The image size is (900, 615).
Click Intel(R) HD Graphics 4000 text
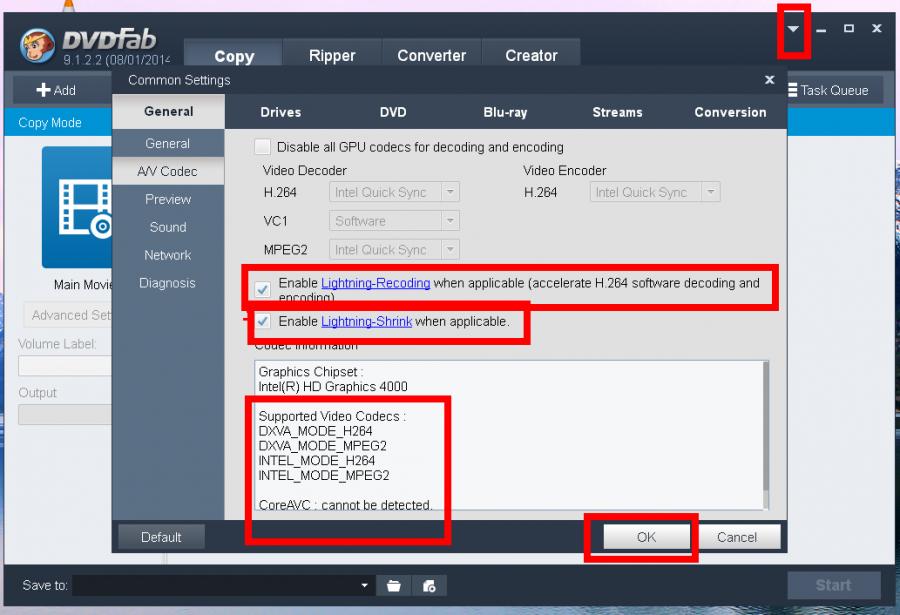[x=333, y=386]
